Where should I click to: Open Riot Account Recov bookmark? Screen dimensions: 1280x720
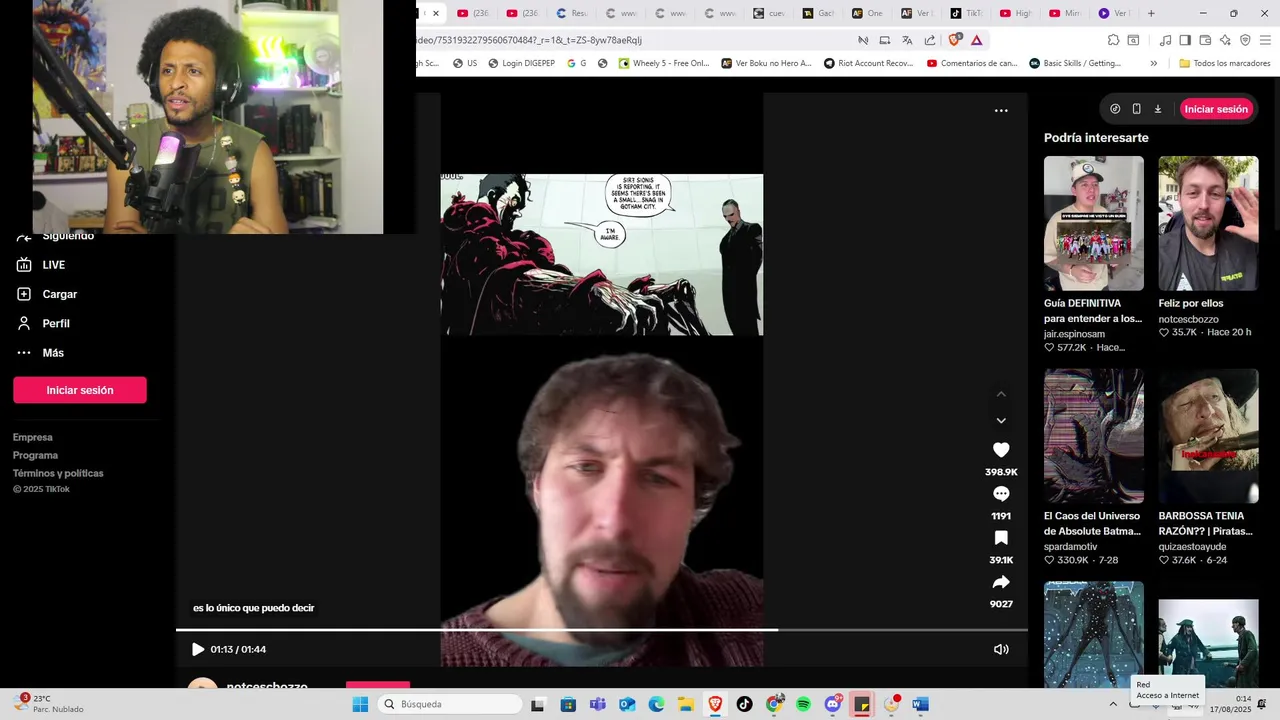point(868,63)
